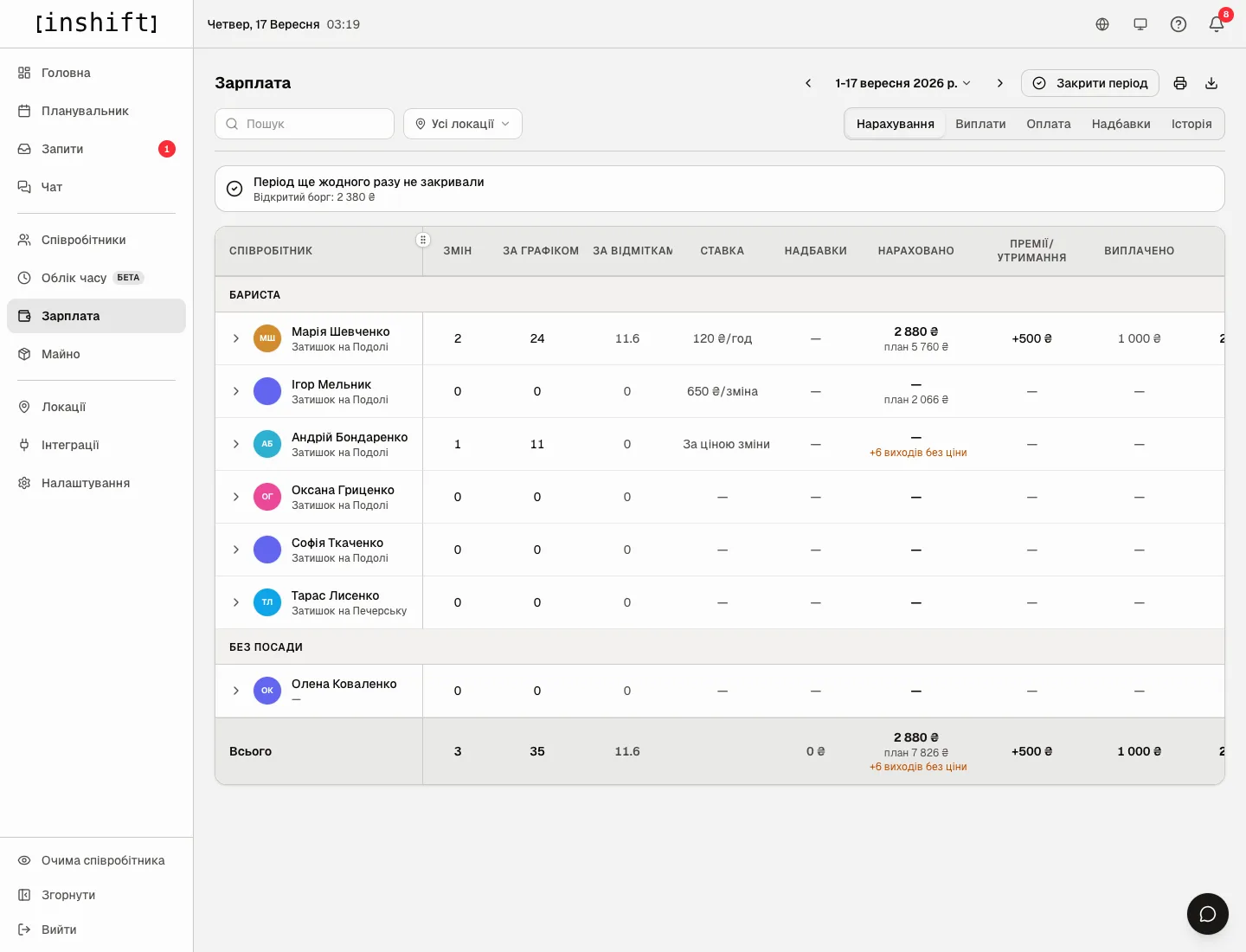Viewport: 1246px width, 952px height.
Task: Collapse sidebar with Згорнути
Action: coord(96,895)
